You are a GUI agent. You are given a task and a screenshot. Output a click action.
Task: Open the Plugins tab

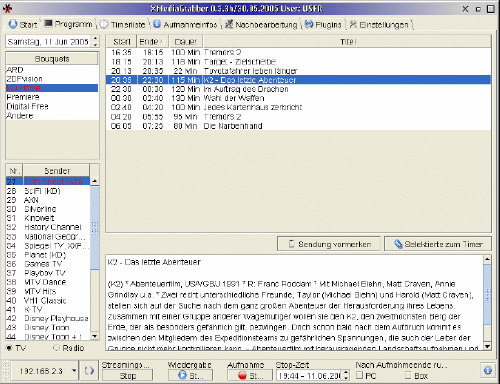click(x=323, y=25)
